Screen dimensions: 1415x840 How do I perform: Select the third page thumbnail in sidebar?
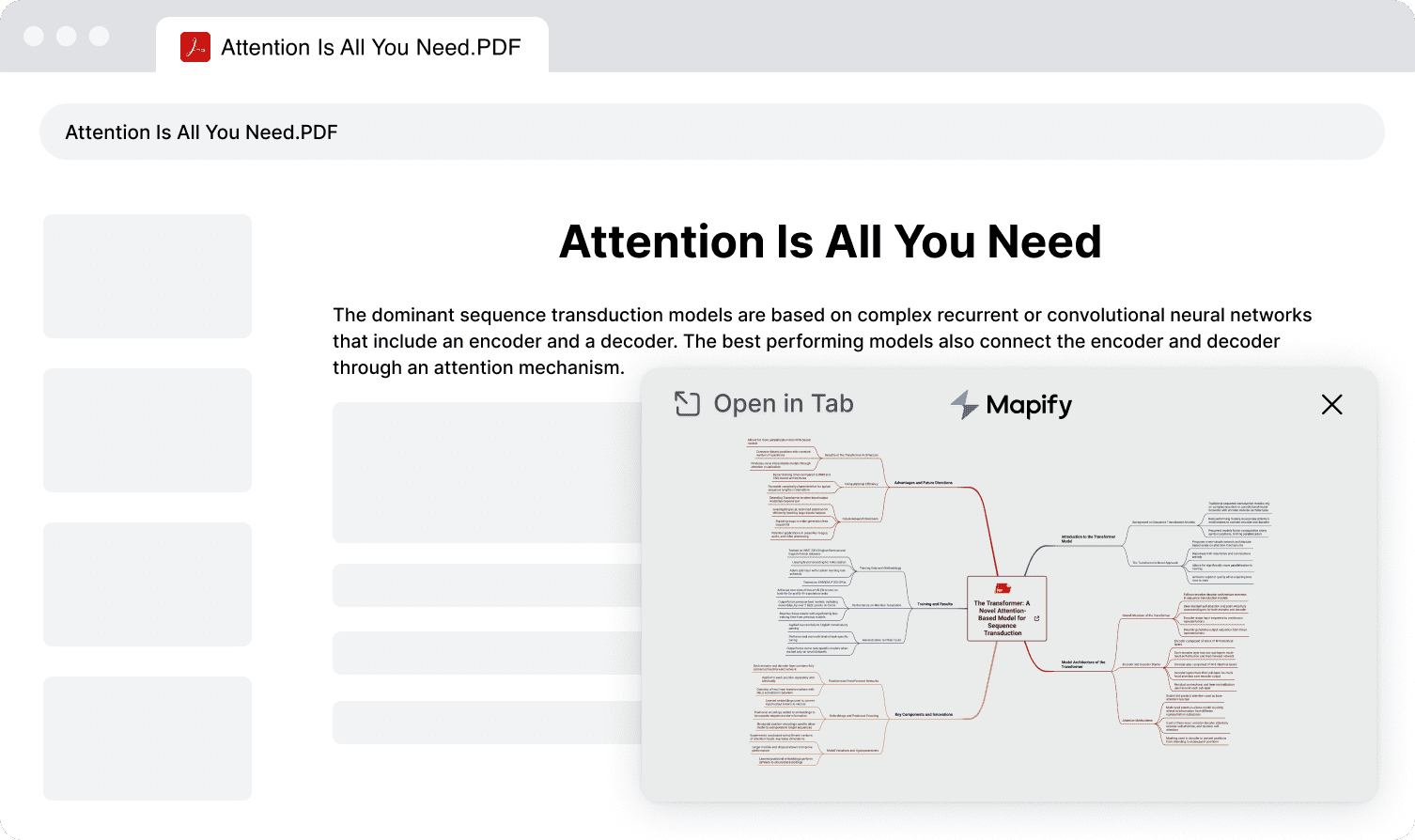(148, 584)
